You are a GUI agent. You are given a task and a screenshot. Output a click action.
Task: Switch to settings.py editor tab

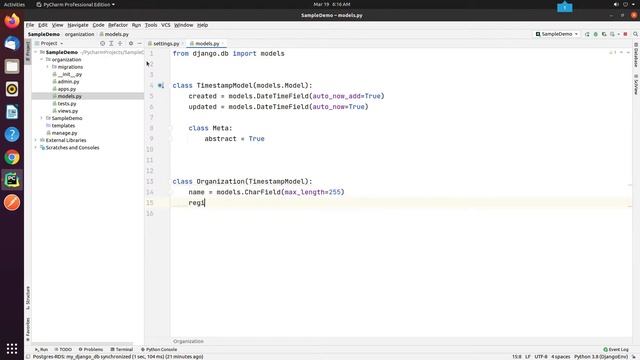[x=166, y=44]
